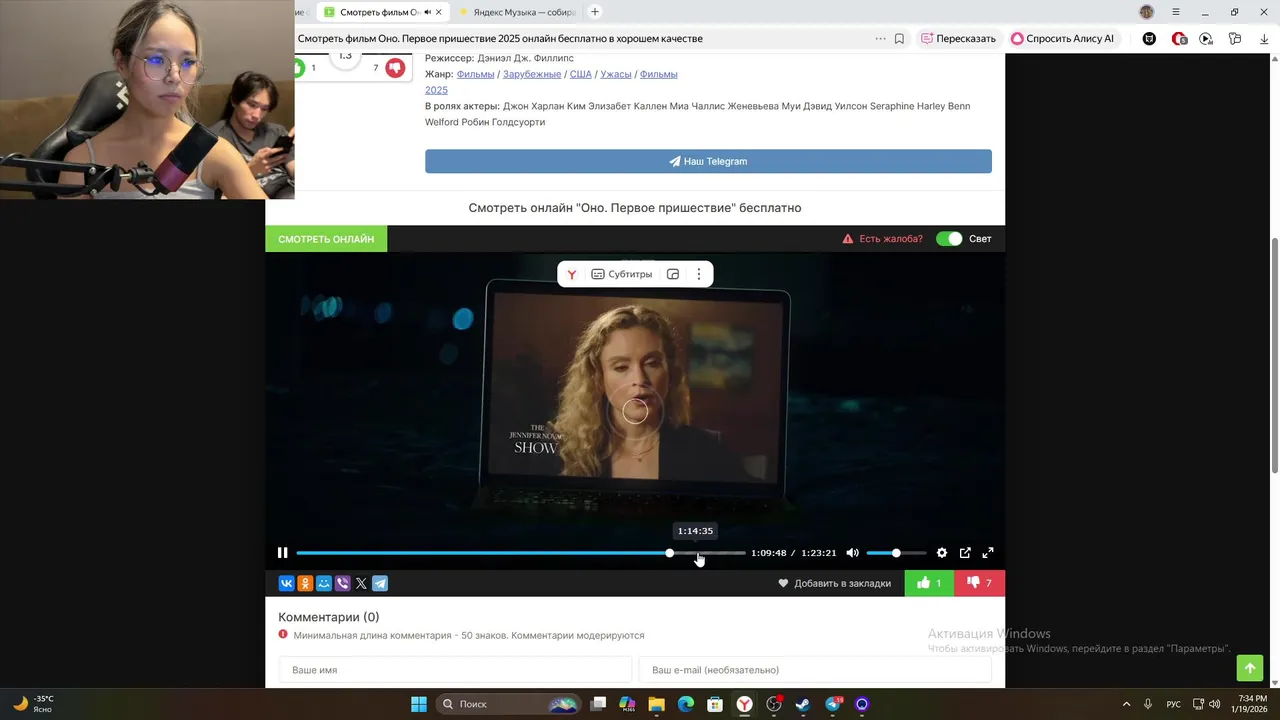Open browser downloads arrow
The width and height of the screenshot is (1280, 720).
pos(1264,39)
